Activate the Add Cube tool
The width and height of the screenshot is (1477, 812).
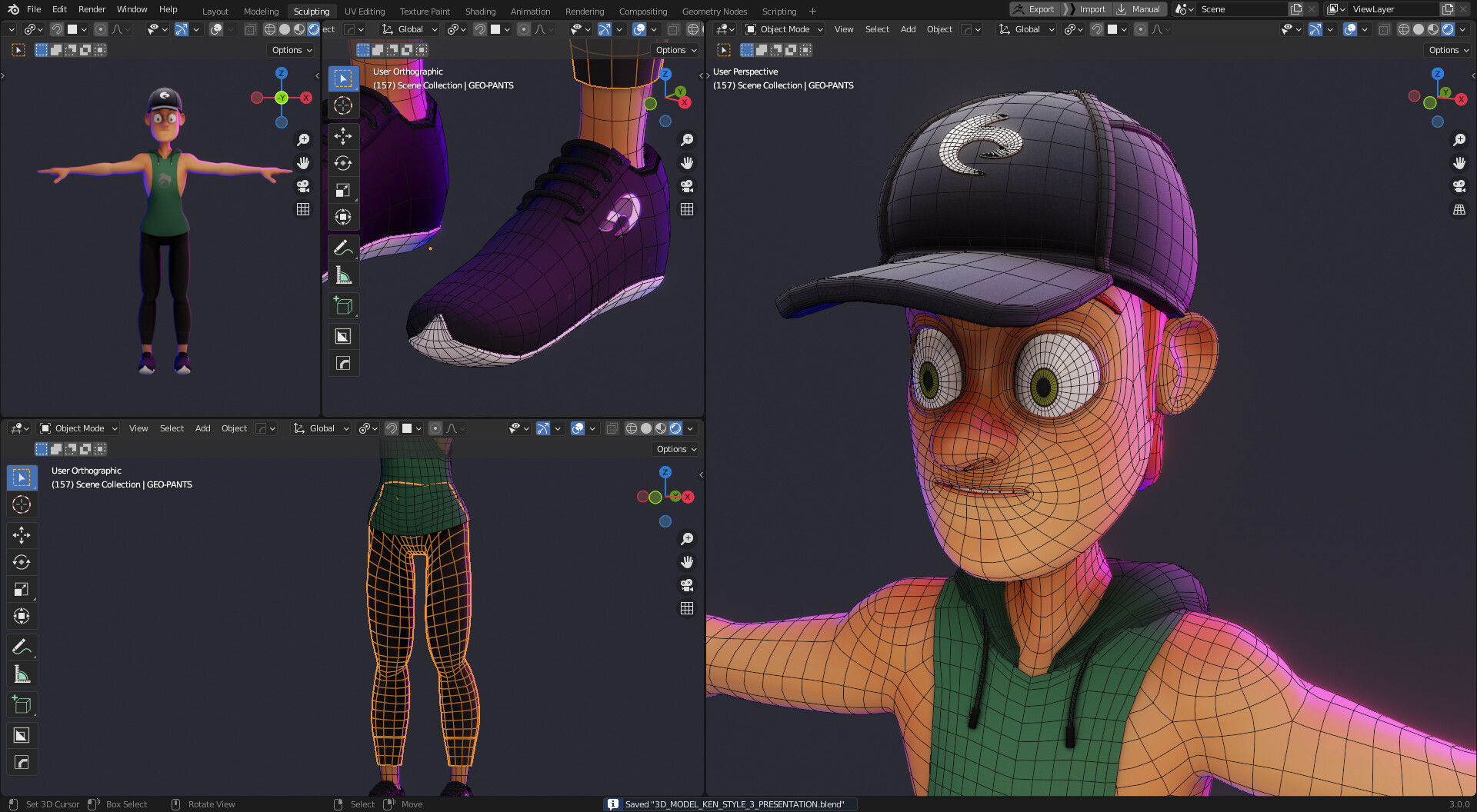[22, 704]
